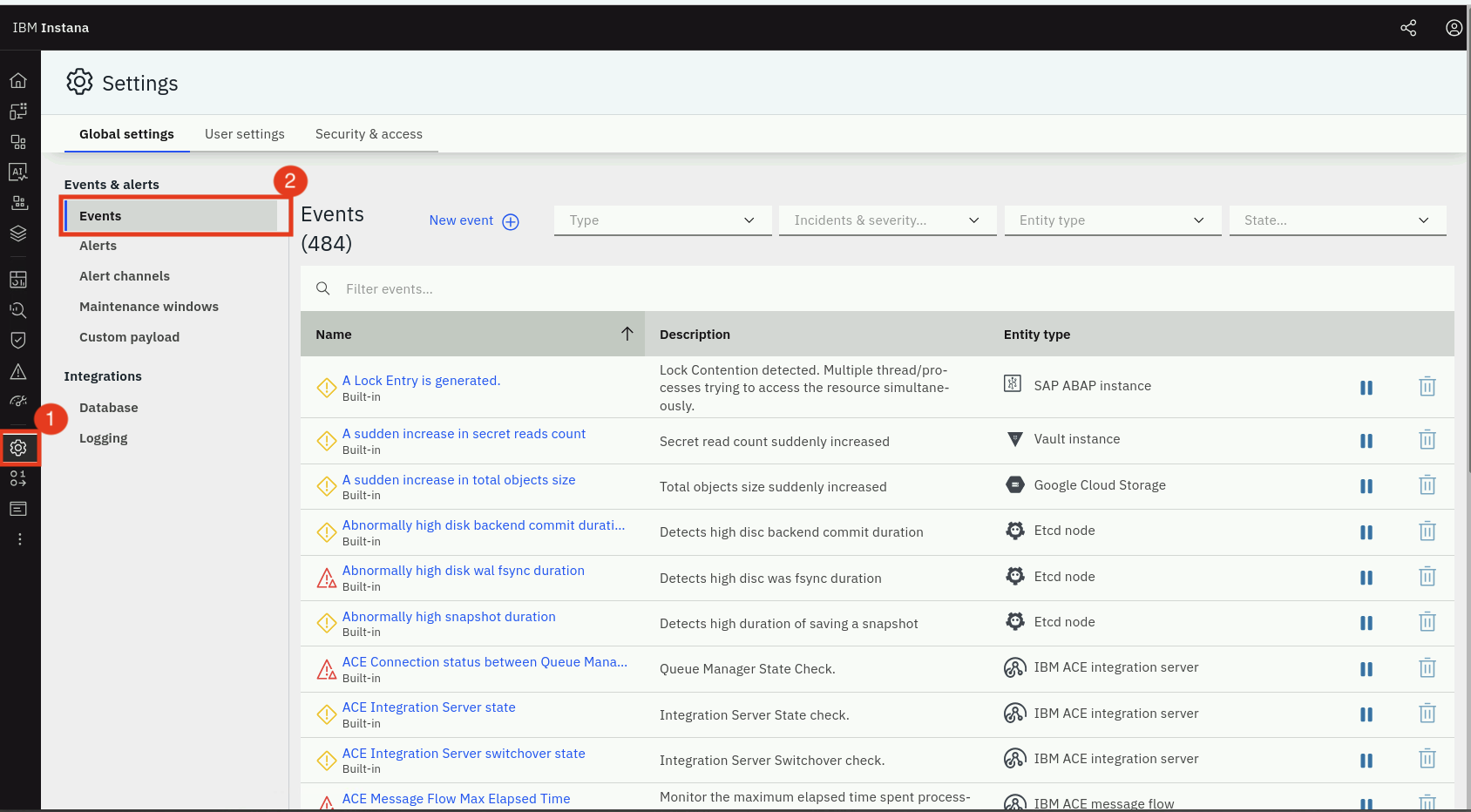The image size is (1471, 812).
Task: Click the events warning triangle sidebar icon
Action: tap(18, 372)
